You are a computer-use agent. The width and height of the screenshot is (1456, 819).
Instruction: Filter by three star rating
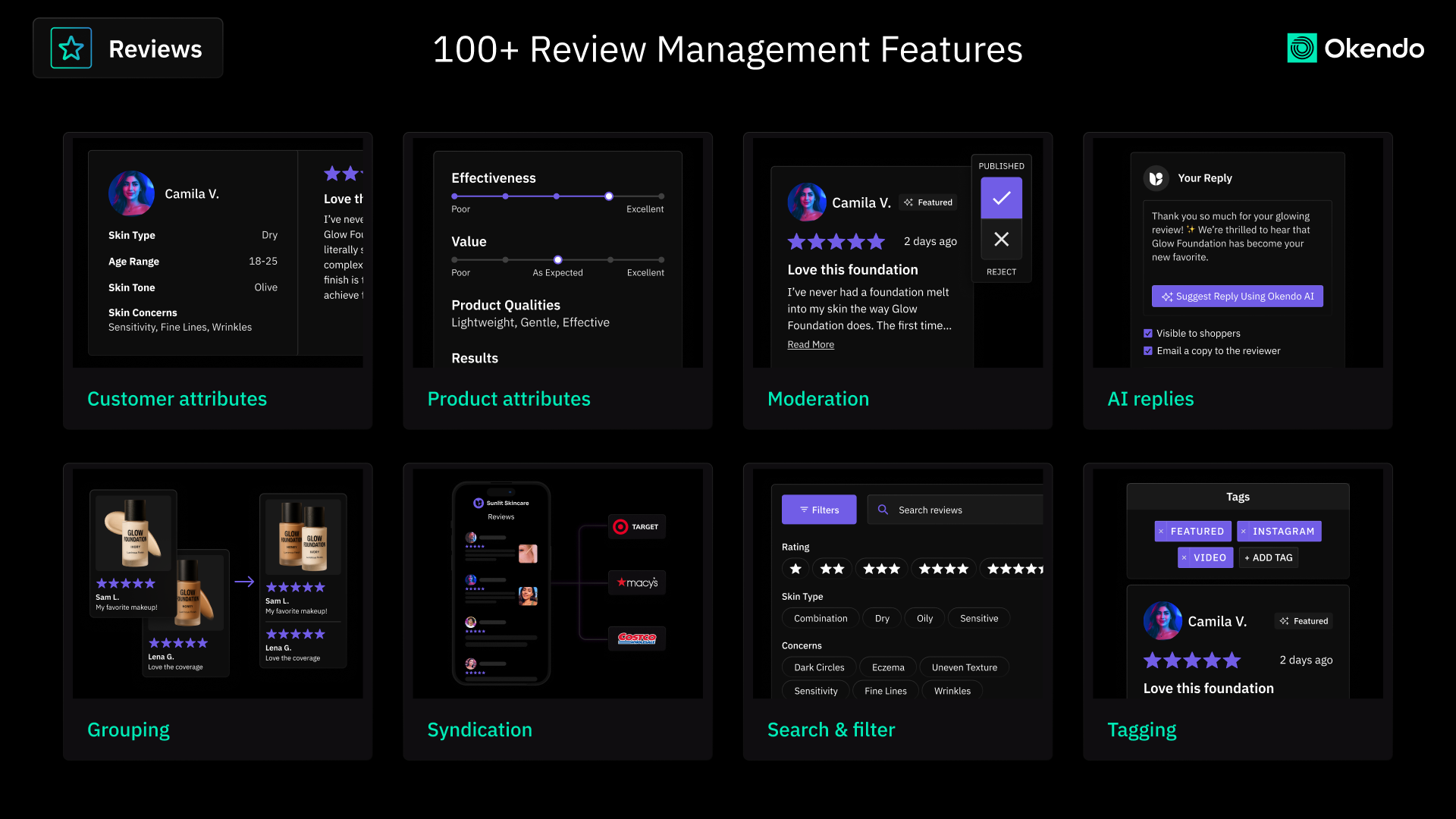(x=881, y=569)
